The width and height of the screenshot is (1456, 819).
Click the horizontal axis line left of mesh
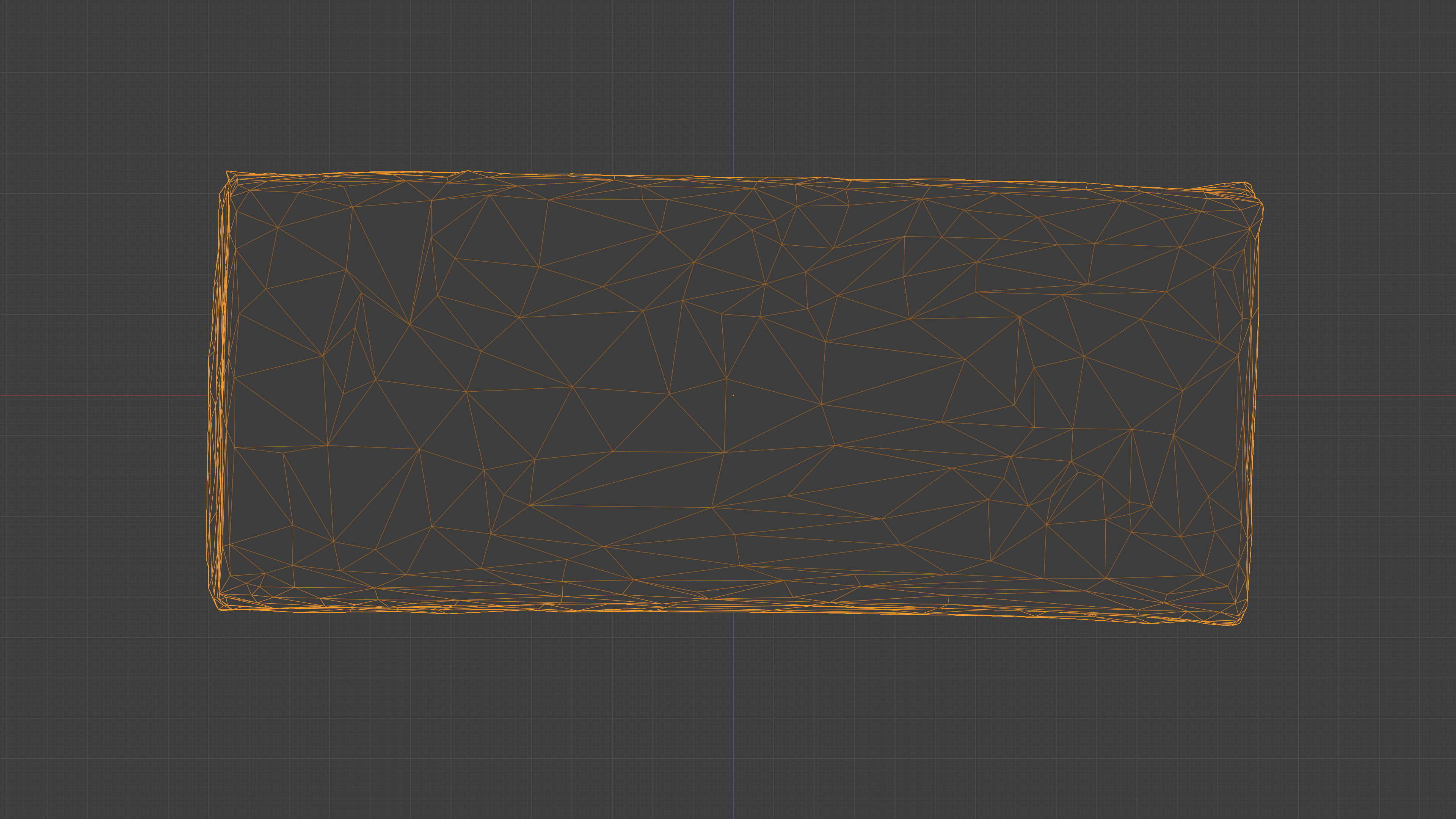102,395
